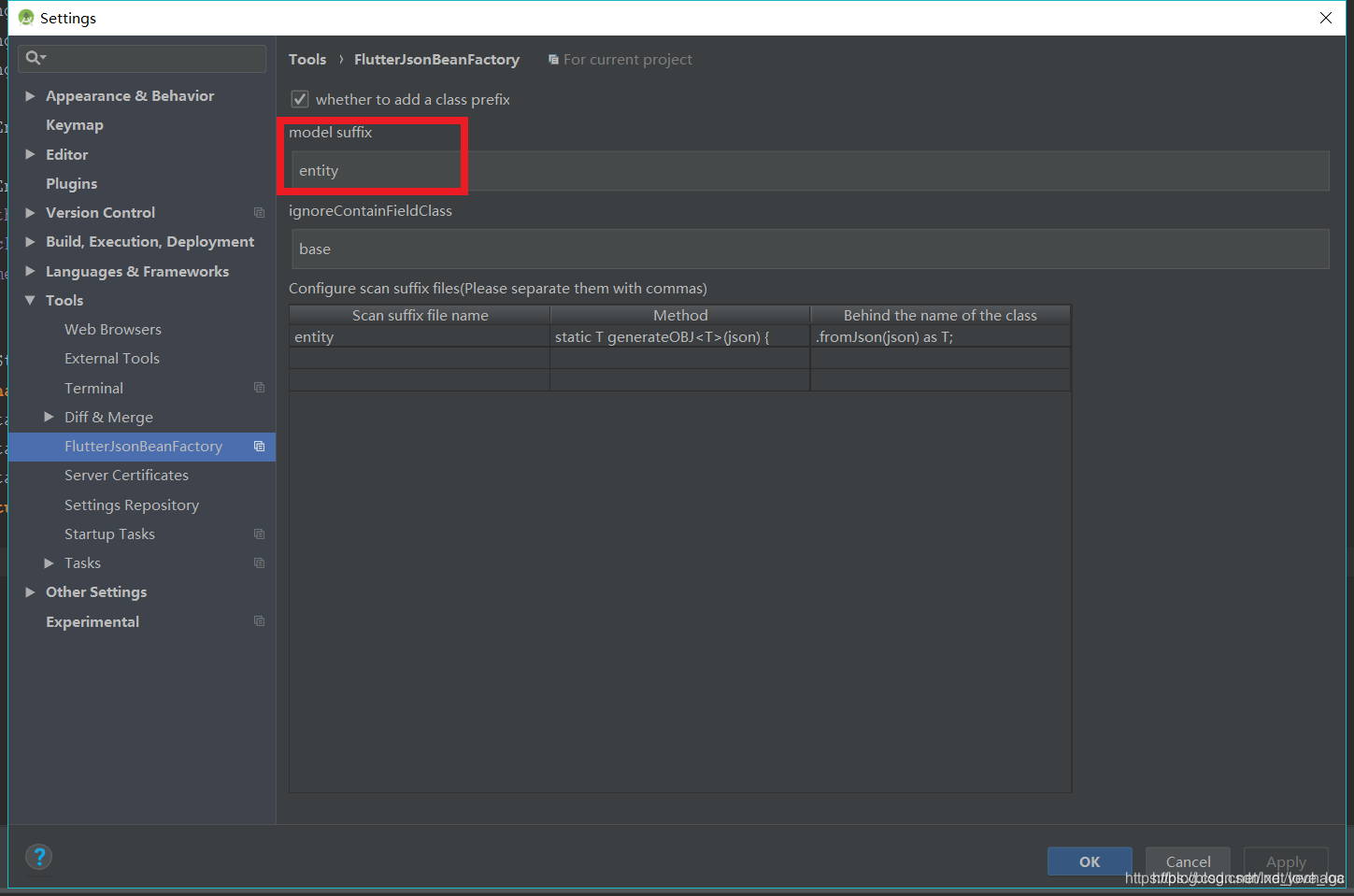Expand the Editor section

(30, 154)
